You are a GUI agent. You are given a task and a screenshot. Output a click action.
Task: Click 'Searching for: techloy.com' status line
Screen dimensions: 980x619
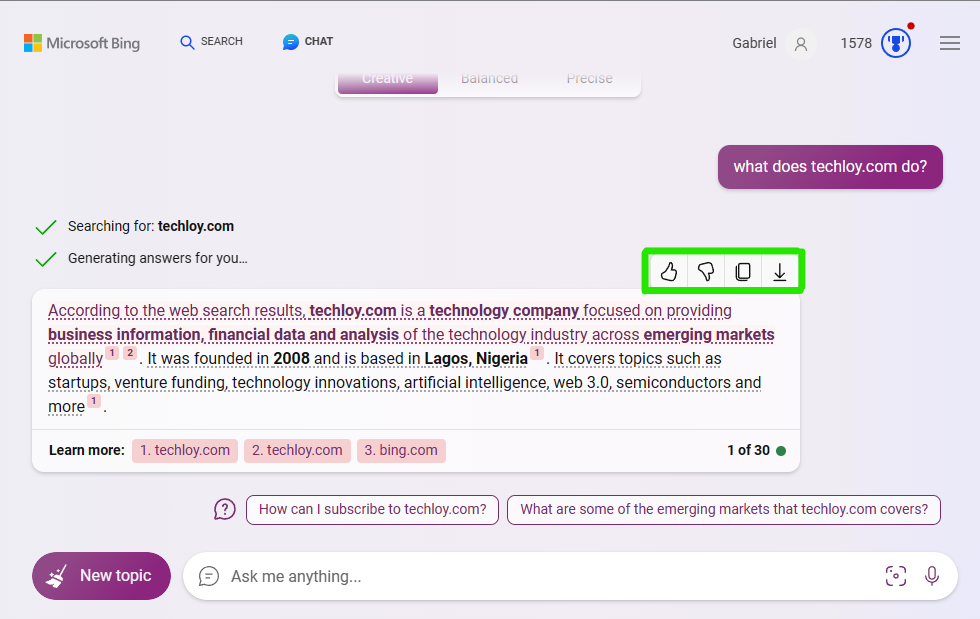tap(151, 226)
